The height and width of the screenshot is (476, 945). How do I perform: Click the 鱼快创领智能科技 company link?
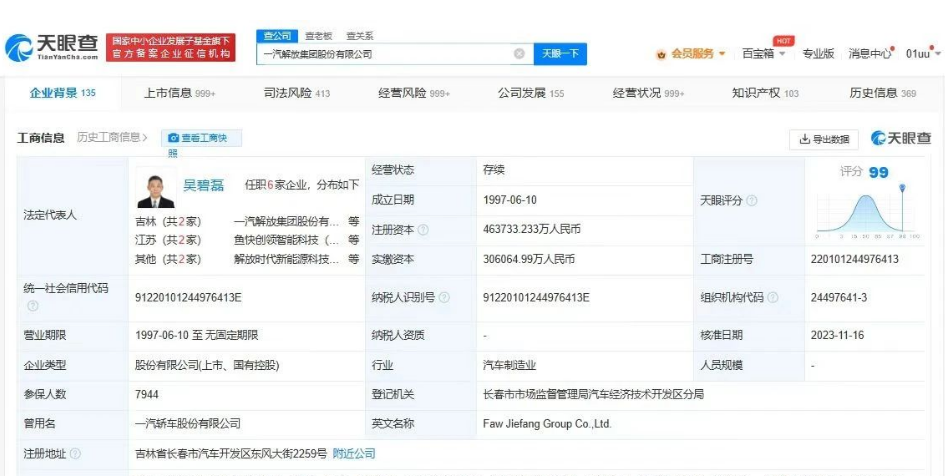(x=286, y=240)
